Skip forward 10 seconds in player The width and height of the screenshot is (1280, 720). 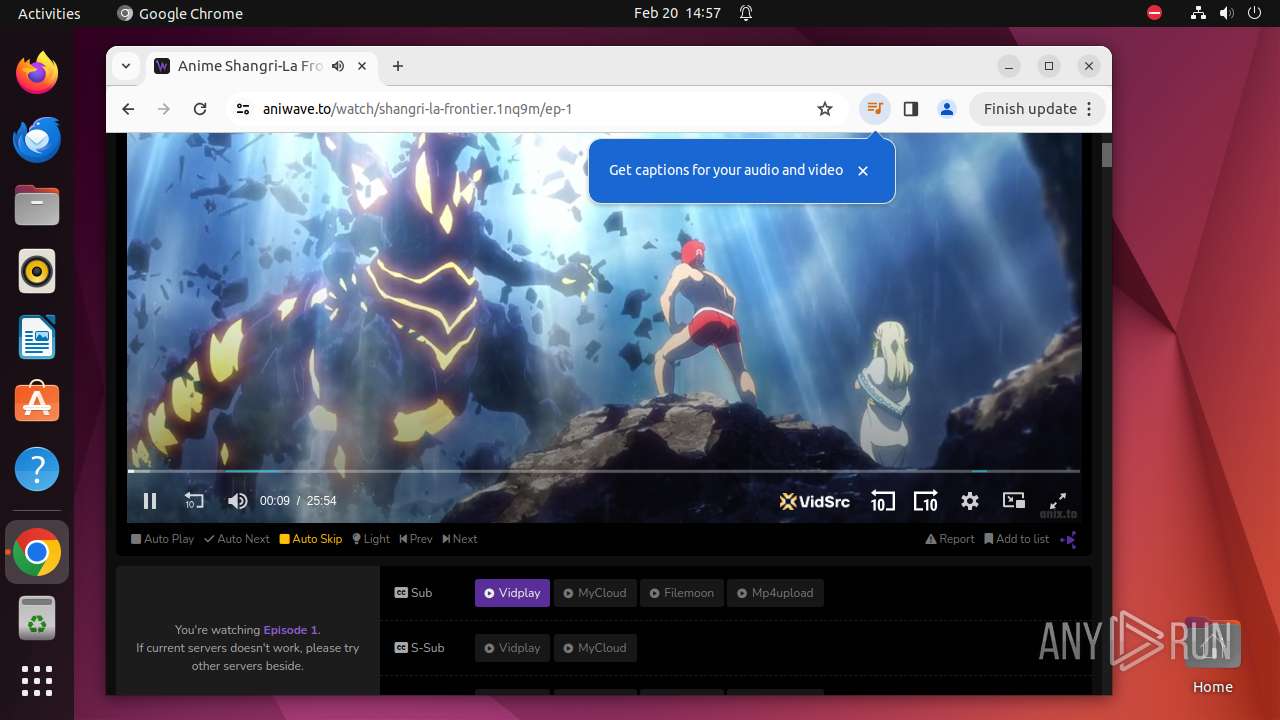[x=926, y=501]
